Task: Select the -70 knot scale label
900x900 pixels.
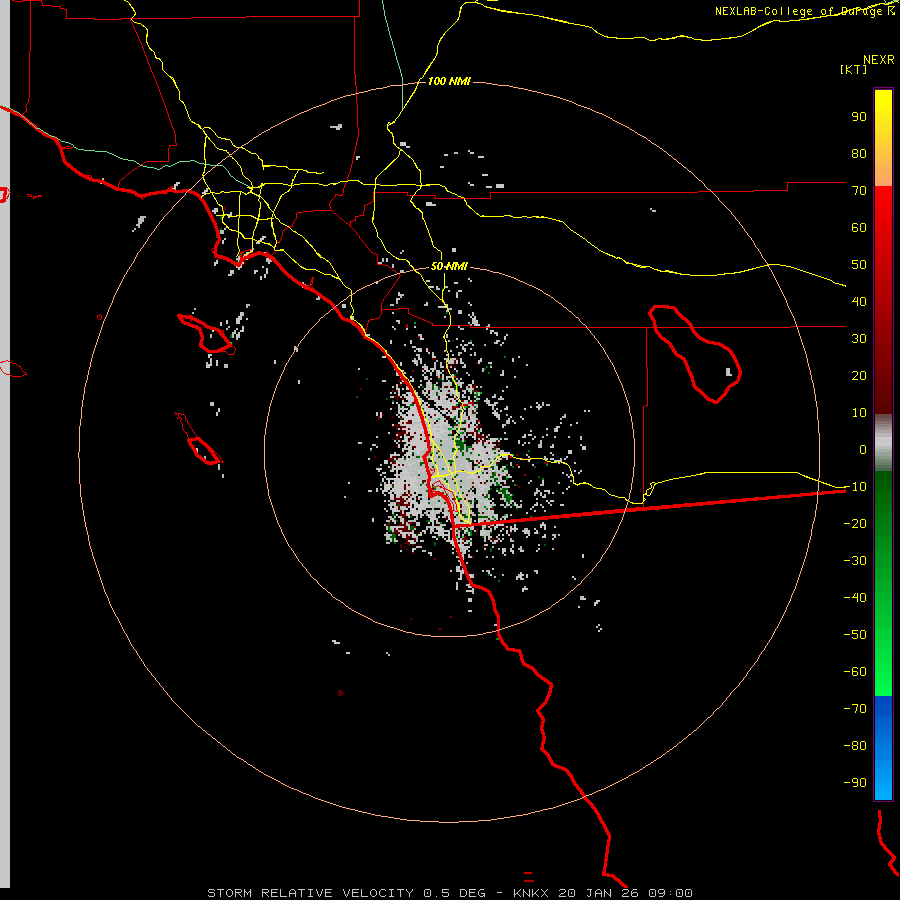Action: tap(855, 709)
